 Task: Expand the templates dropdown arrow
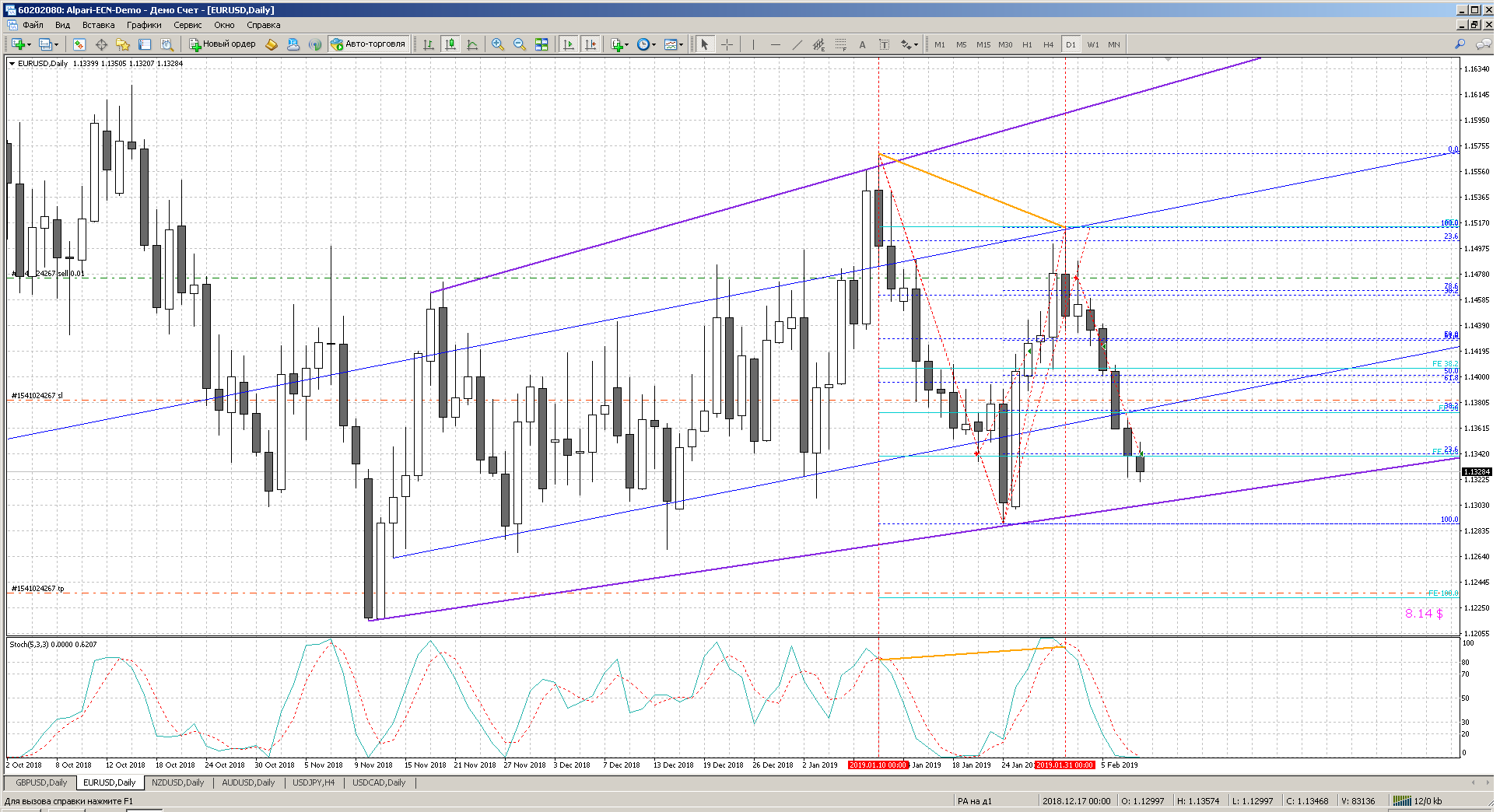pyautogui.click(x=681, y=44)
